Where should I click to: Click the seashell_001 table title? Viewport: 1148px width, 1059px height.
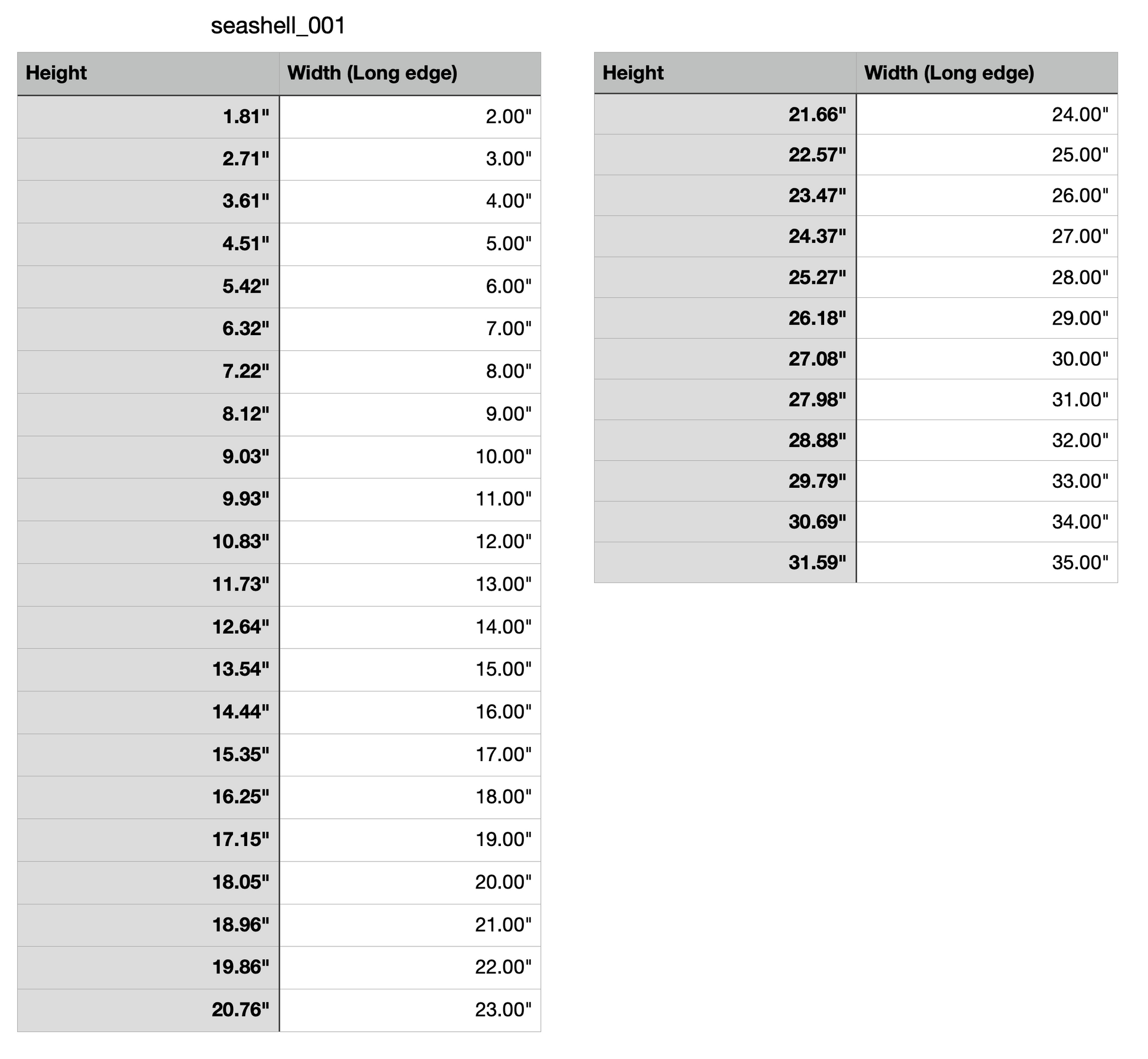(x=278, y=26)
